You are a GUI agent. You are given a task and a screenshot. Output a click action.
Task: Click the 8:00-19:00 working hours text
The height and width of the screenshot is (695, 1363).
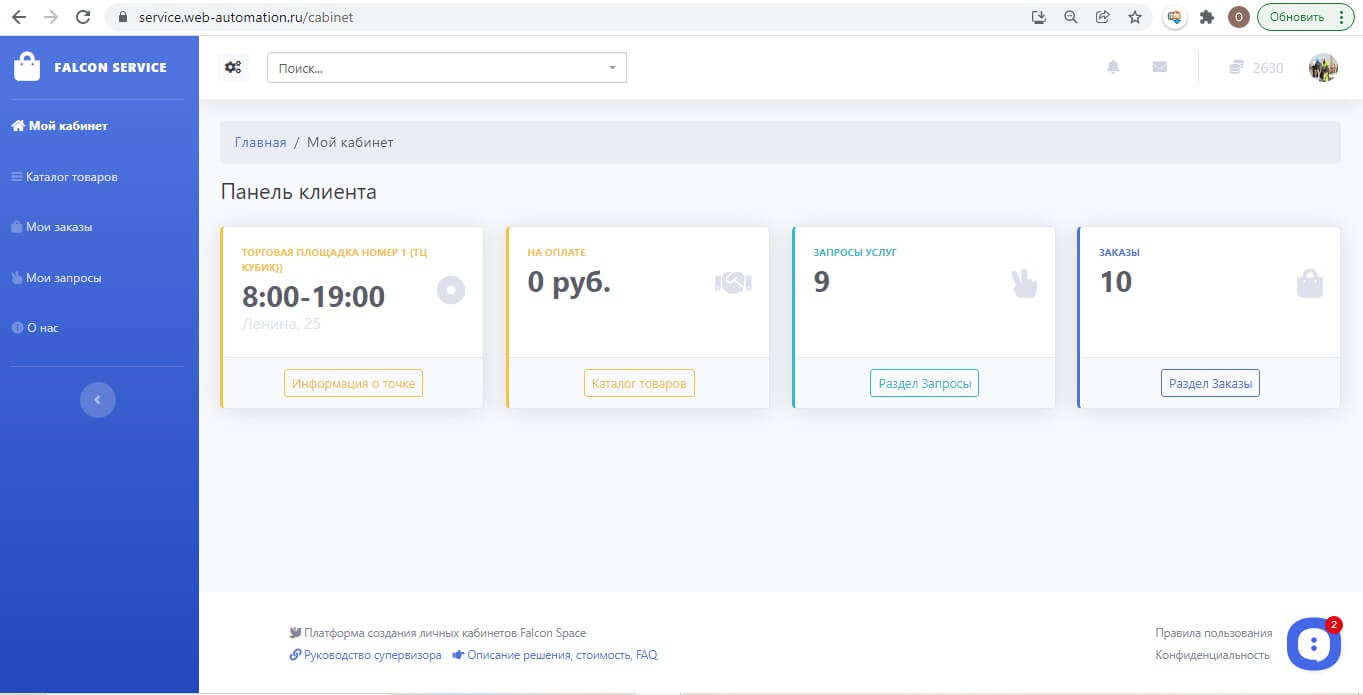[314, 296]
